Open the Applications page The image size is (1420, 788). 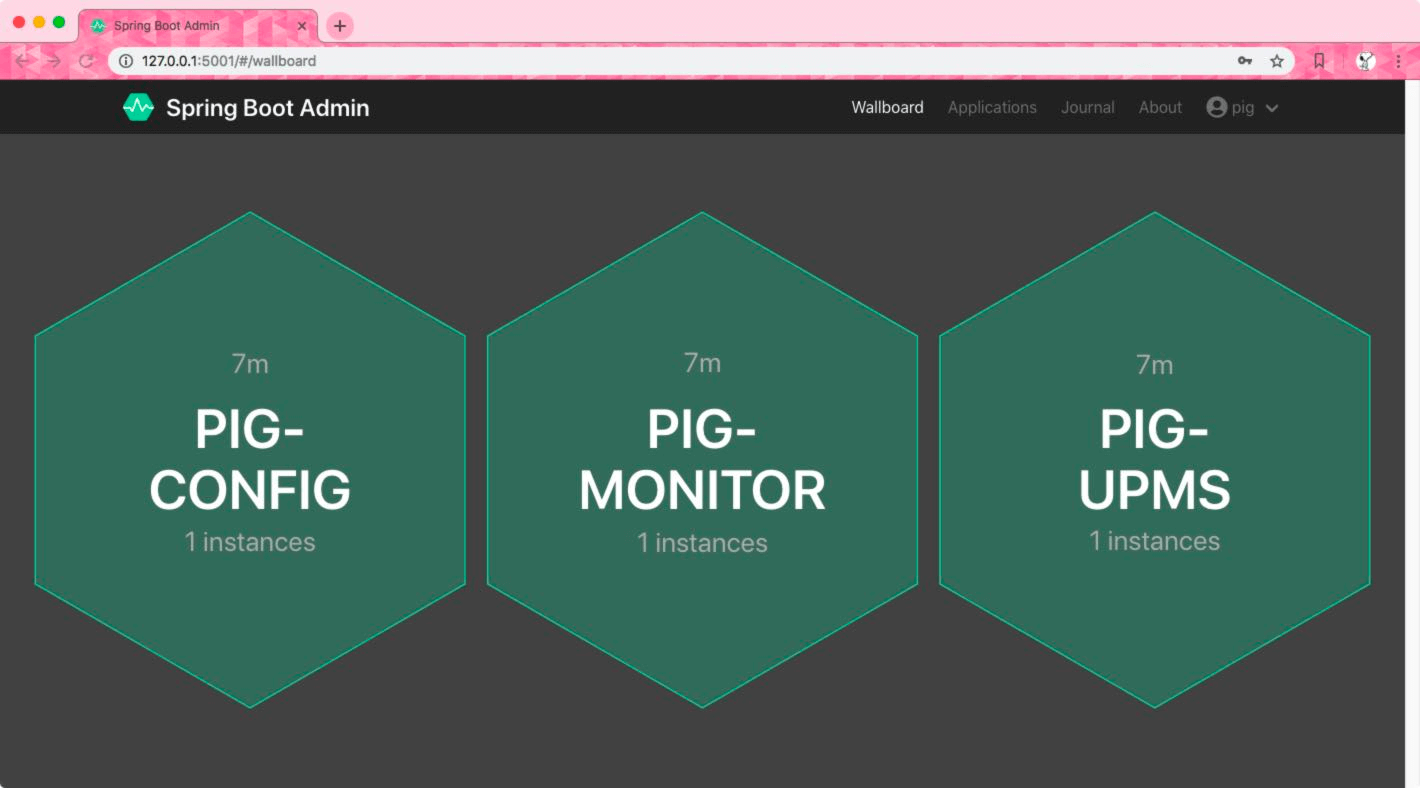(x=992, y=107)
